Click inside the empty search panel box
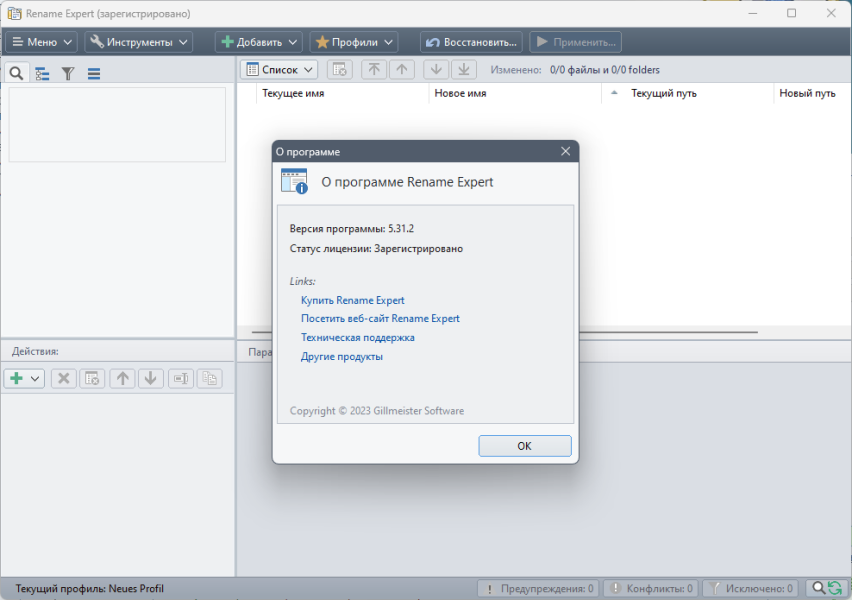The width and height of the screenshot is (852, 600). point(117,124)
